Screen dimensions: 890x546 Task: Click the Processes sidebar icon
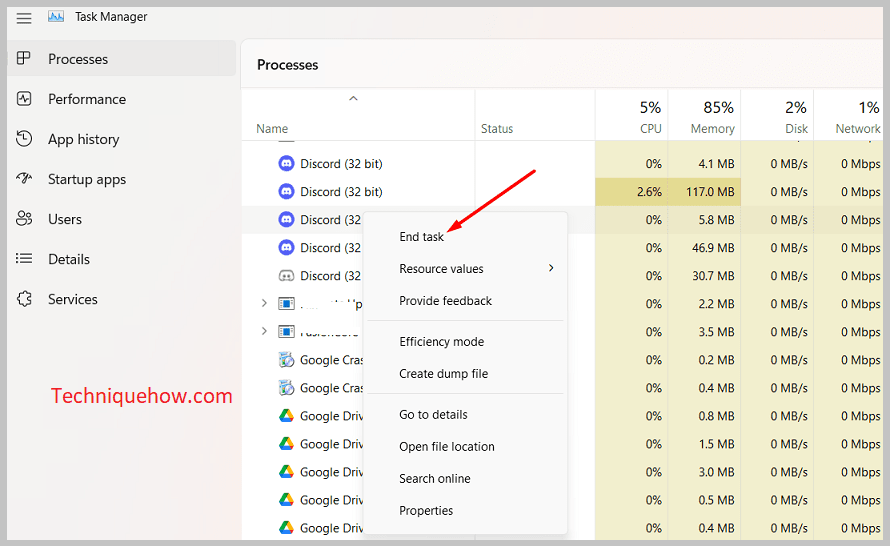click(24, 58)
